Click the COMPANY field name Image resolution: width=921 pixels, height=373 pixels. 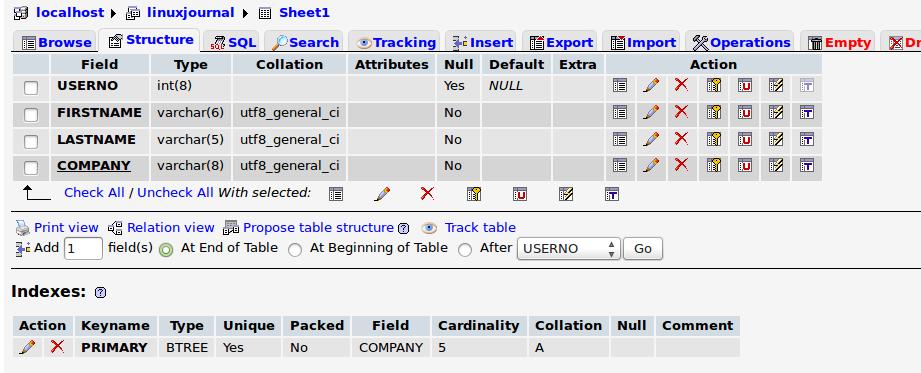94,166
